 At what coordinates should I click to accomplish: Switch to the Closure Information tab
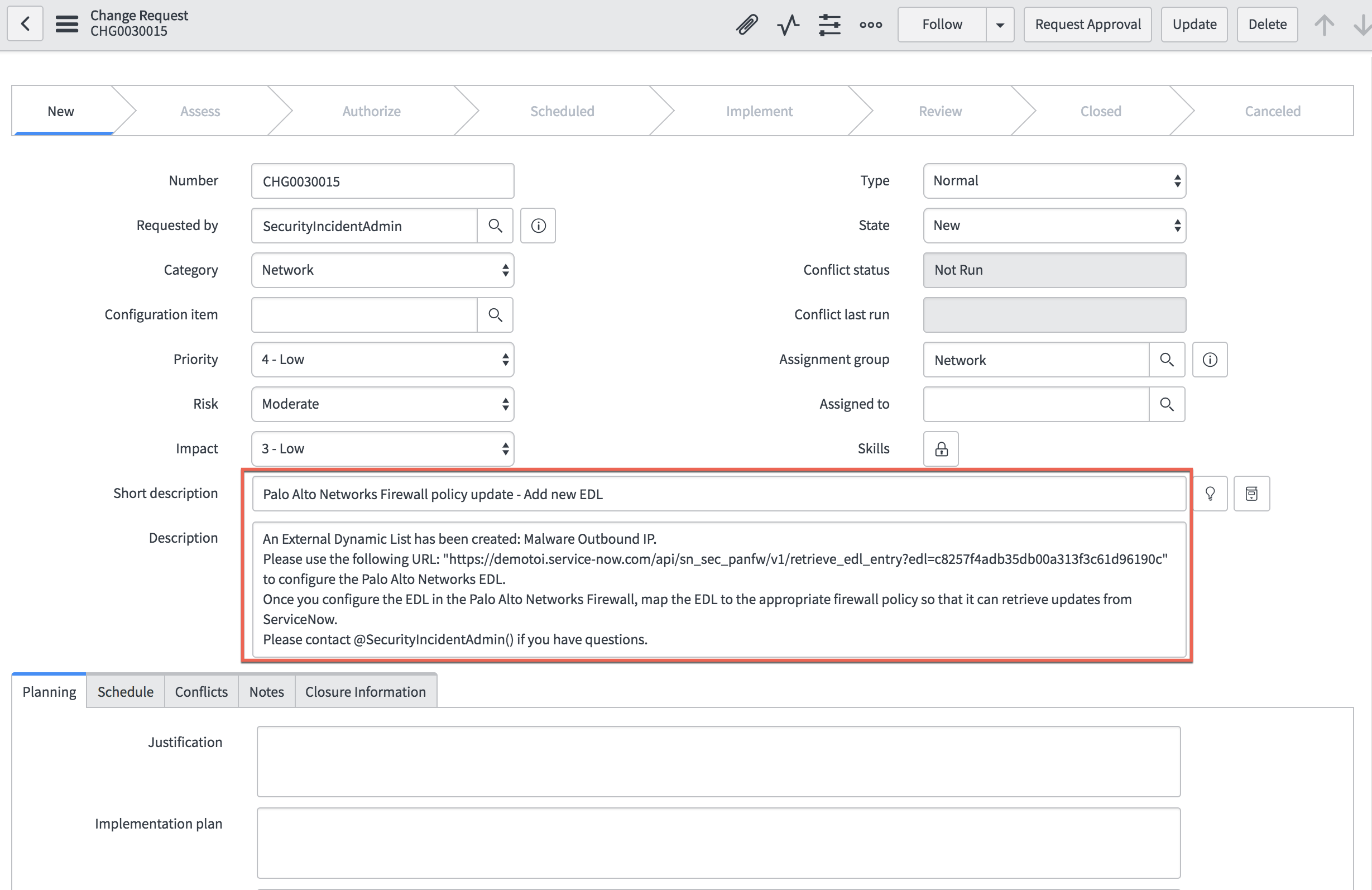366,692
